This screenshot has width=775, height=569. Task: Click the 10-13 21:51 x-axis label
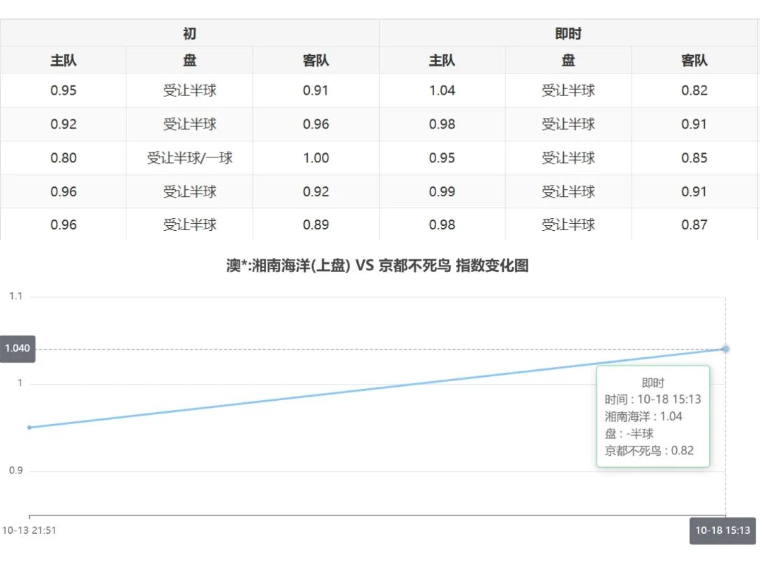tap(29, 530)
